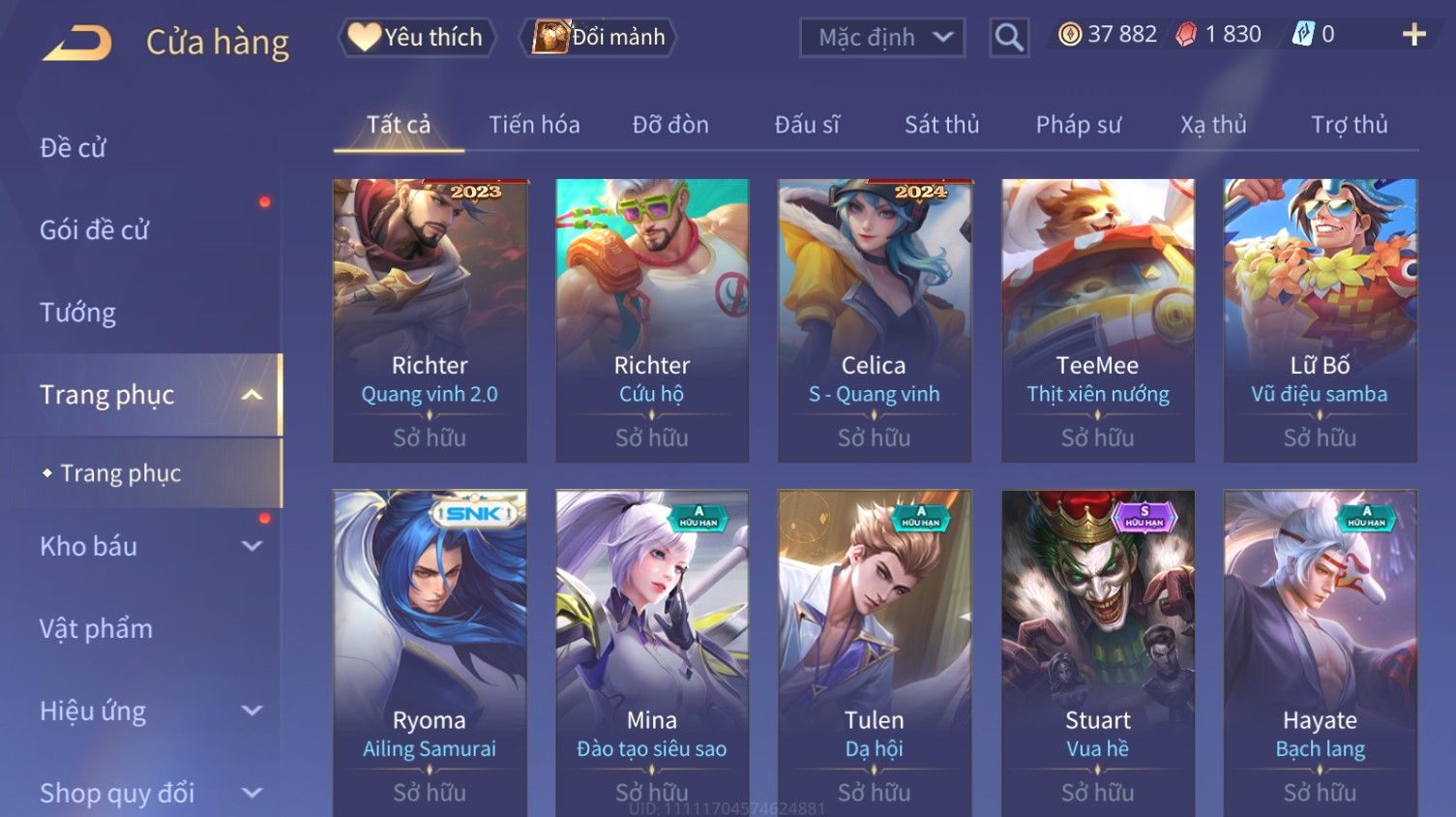Open Đổi mảnh fragment exchange button
This screenshot has width=1456, height=817.
coord(599,37)
